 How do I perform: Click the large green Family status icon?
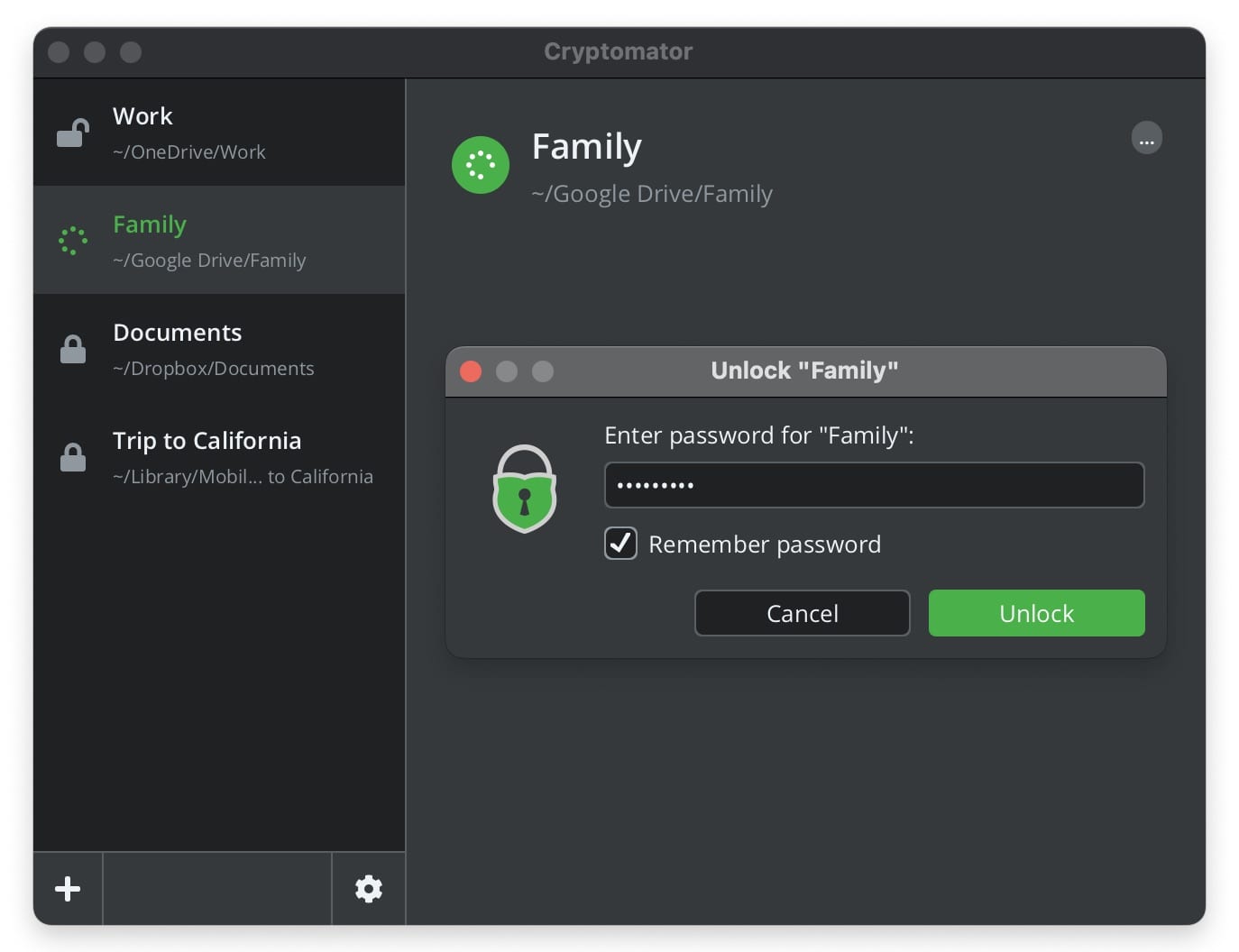(x=481, y=165)
